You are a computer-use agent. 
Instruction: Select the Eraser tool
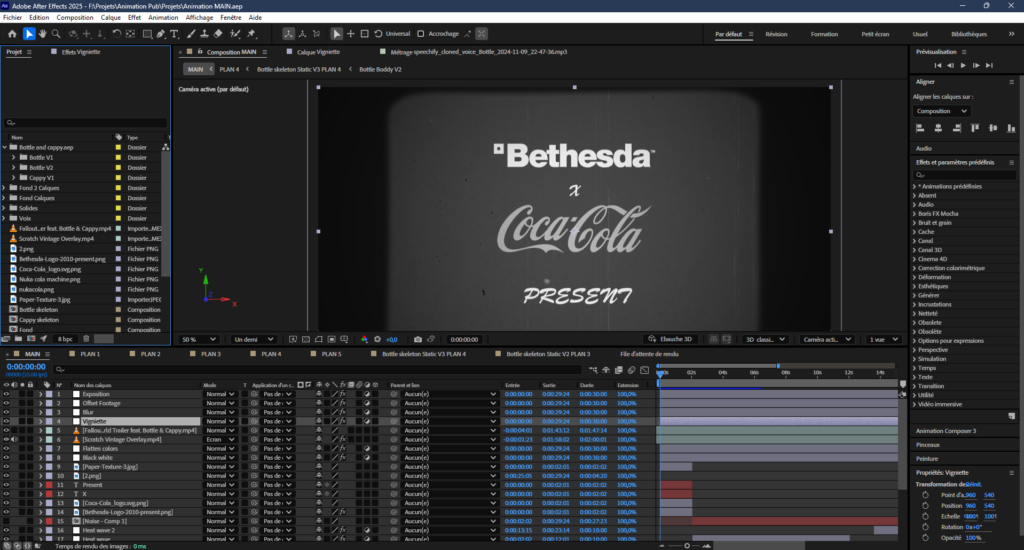click(x=218, y=34)
